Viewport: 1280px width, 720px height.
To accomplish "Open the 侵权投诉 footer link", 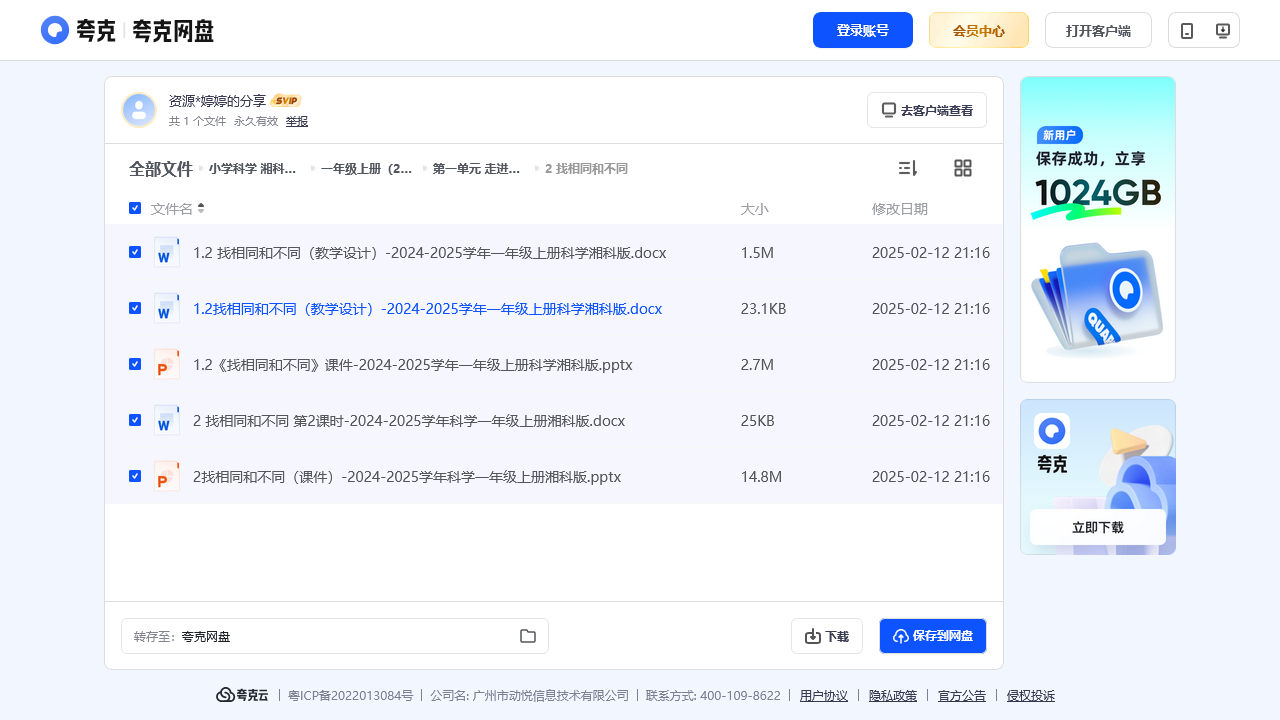I will click(x=1031, y=696).
